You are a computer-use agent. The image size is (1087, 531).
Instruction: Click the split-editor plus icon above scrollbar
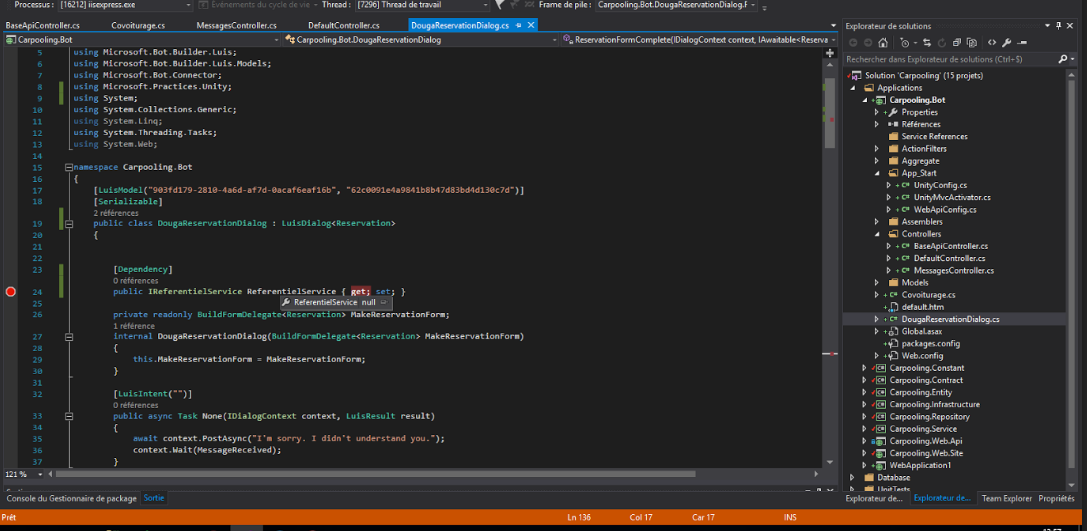pos(829,53)
